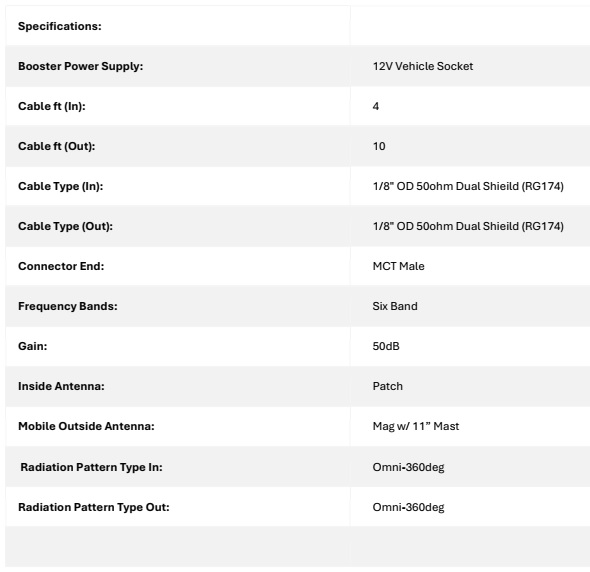The image size is (590, 572).
Task: Click the 12V Vehicle Socket value
Action: tap(423, 66)
